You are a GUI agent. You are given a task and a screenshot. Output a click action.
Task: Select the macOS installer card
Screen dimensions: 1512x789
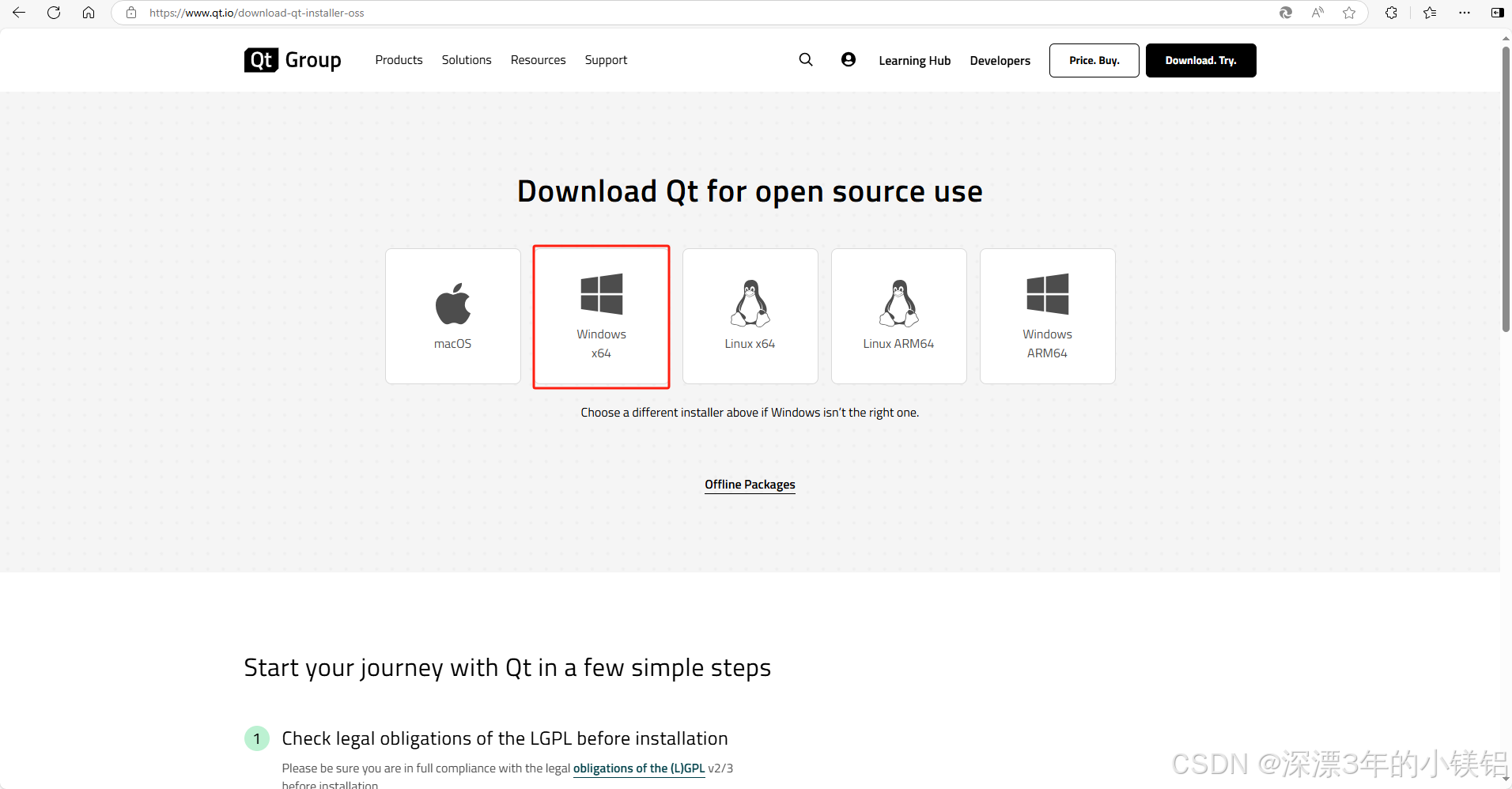[x=453, y=316]
